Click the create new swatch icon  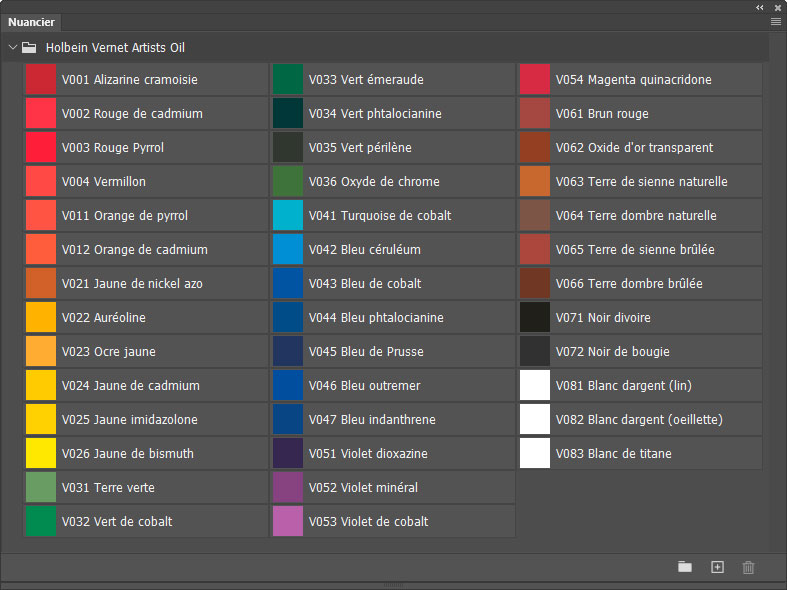[717, 567]
